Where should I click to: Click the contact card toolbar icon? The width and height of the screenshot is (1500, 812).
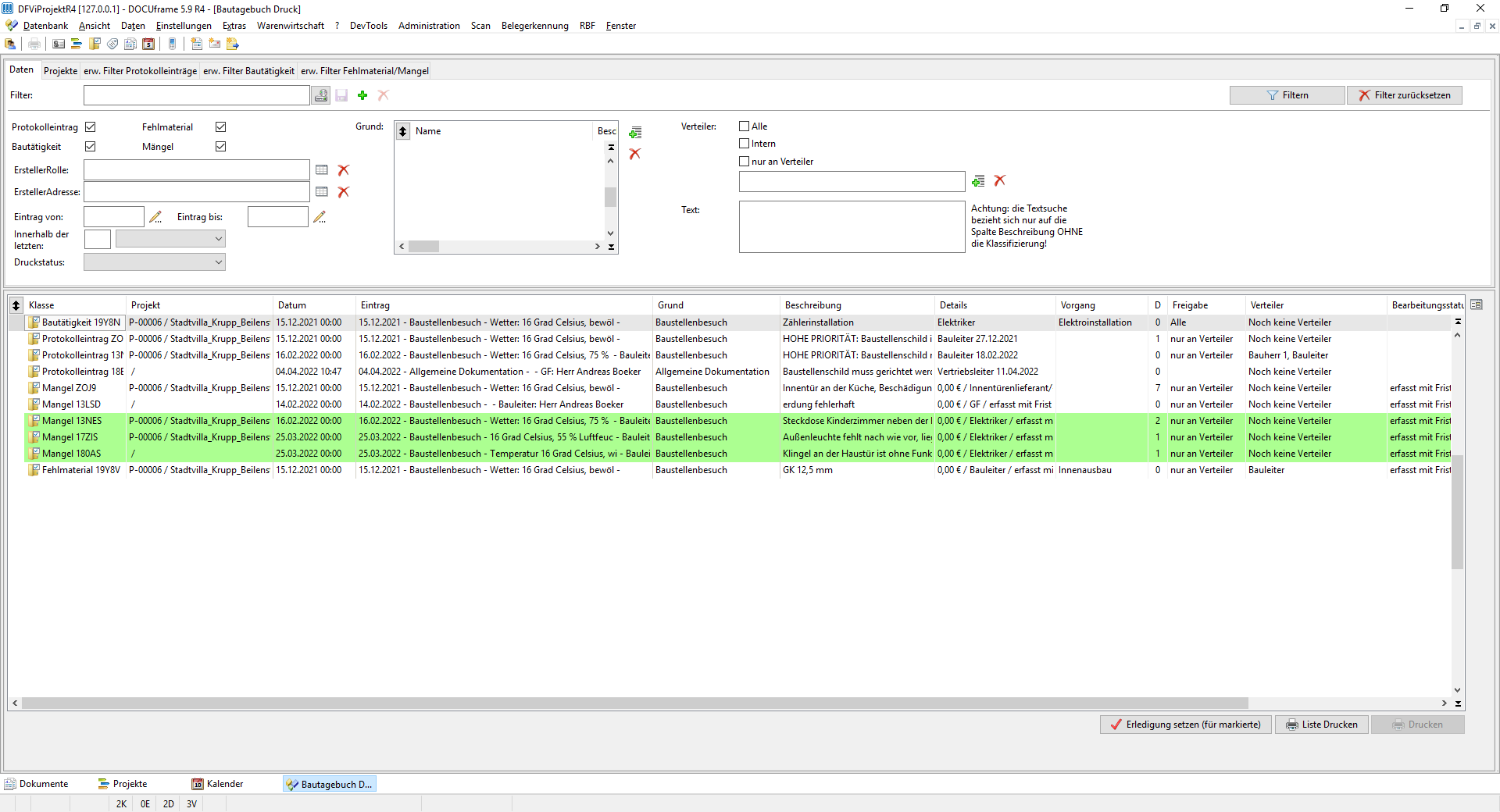pyautogui.click(x=59, y=44)
